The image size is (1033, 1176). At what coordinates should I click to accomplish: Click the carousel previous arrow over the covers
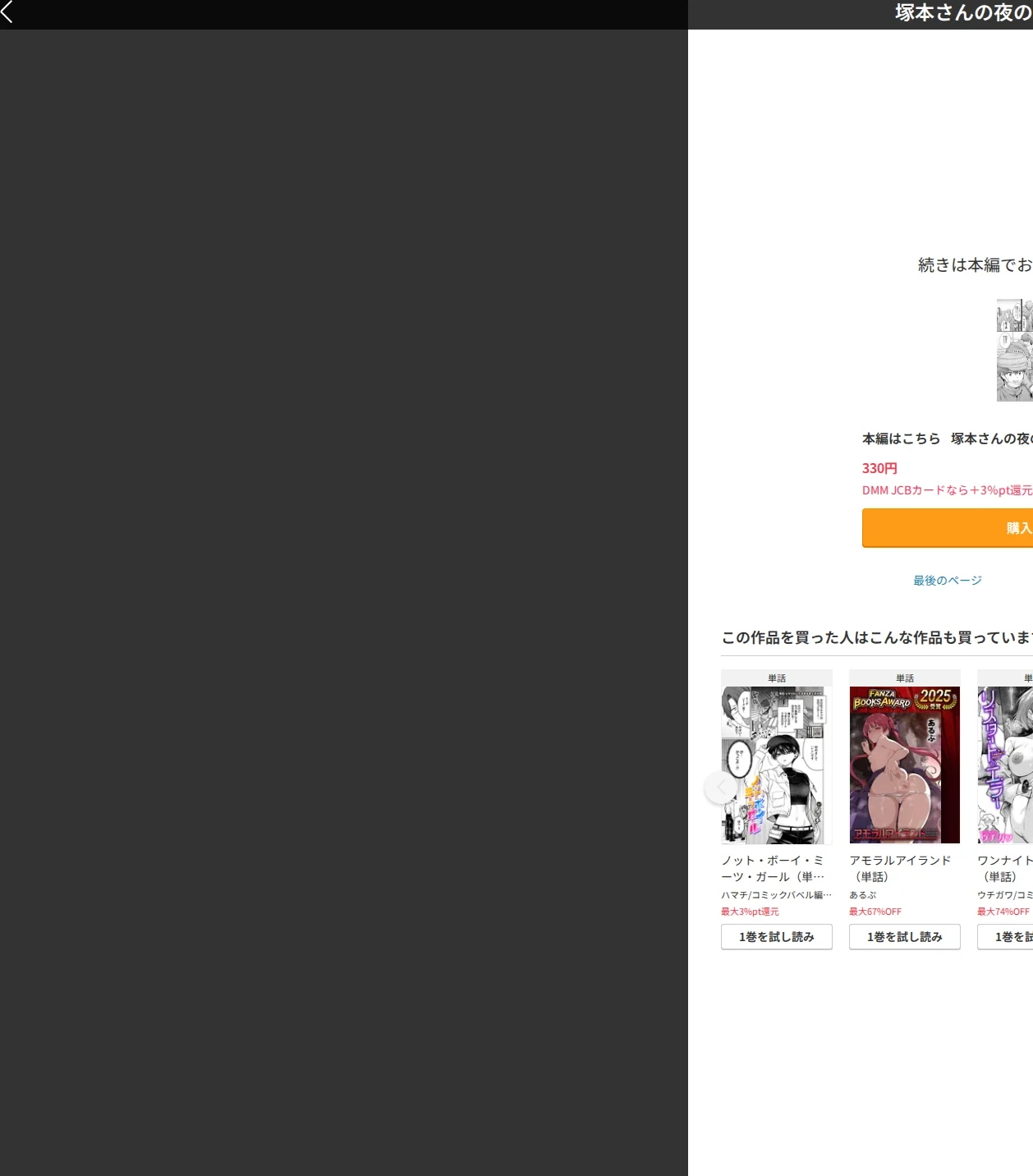point(720,788)
